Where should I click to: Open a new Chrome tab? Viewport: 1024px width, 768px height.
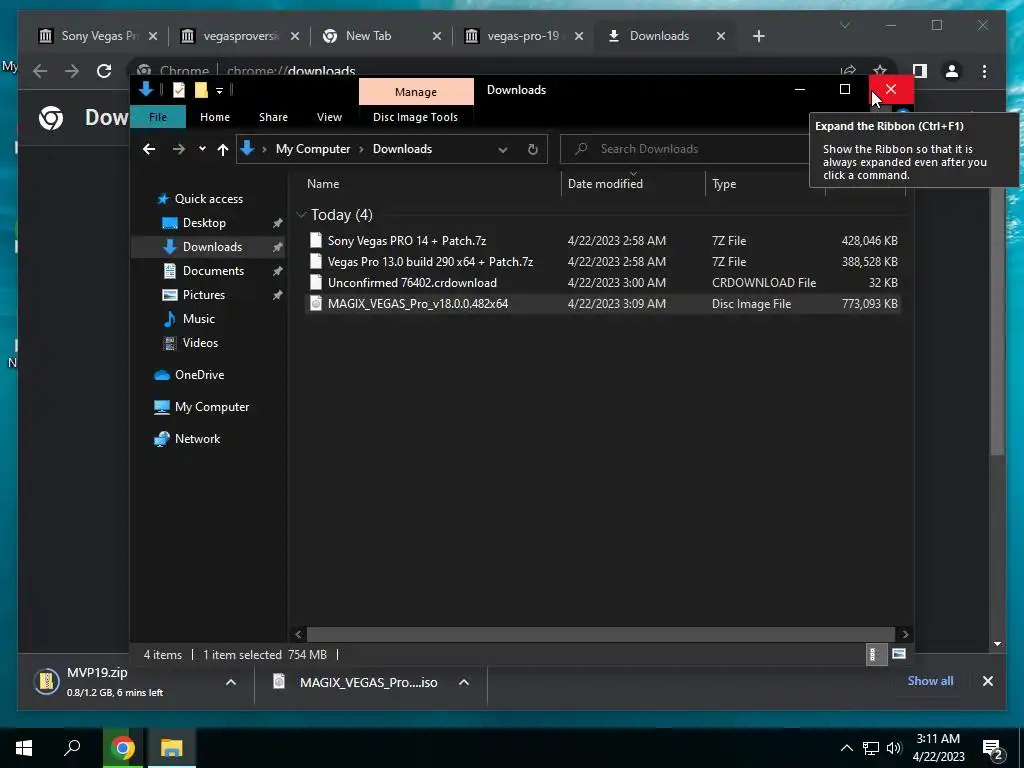(x=759, y=36)
